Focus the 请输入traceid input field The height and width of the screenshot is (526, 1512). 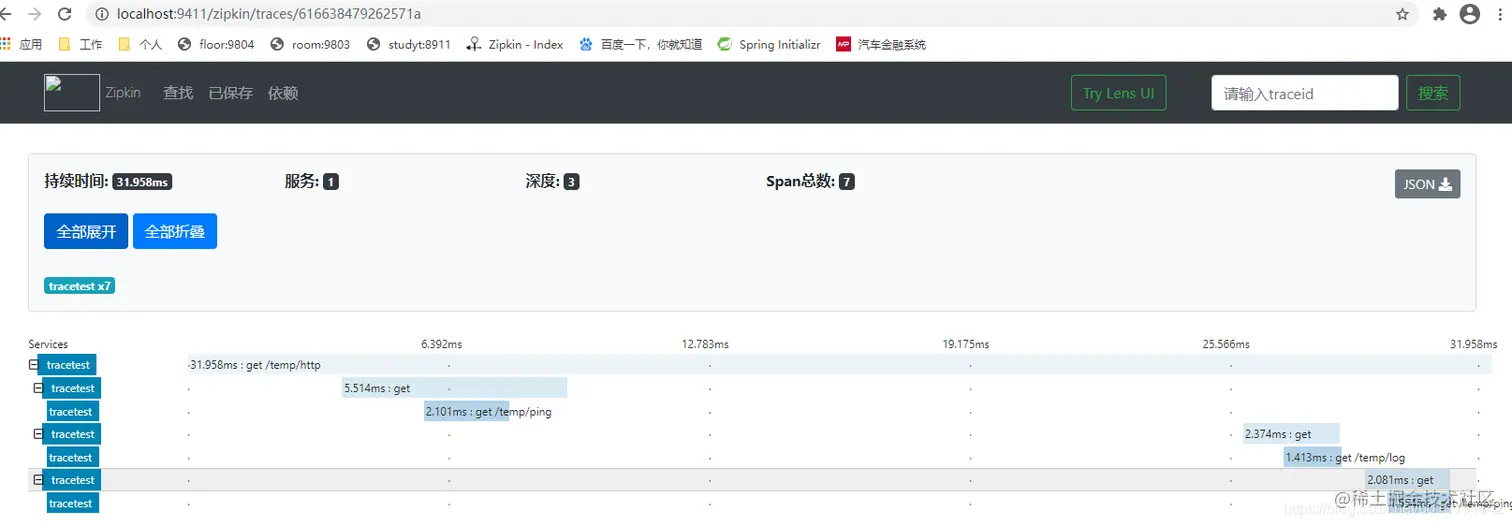point(1305,93)
